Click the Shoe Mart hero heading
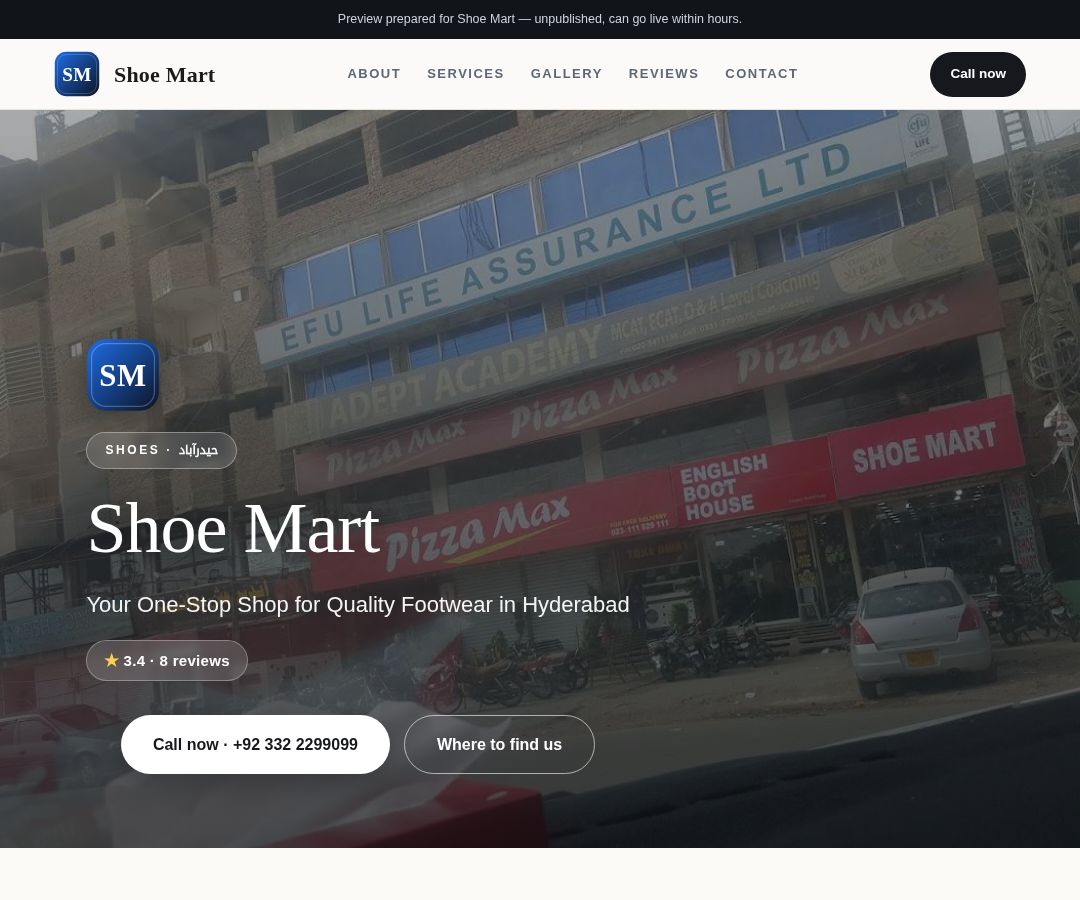Screen dimensions: 1080x900 pos(233,529)
